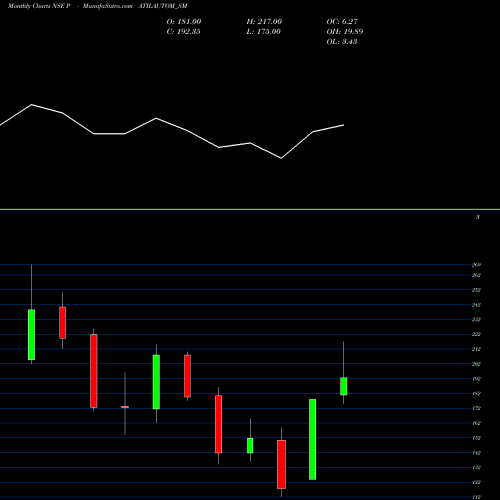Click the 'H: 217.00' high price value
Viewport: 500px width, 500px height.
point(264,22)
